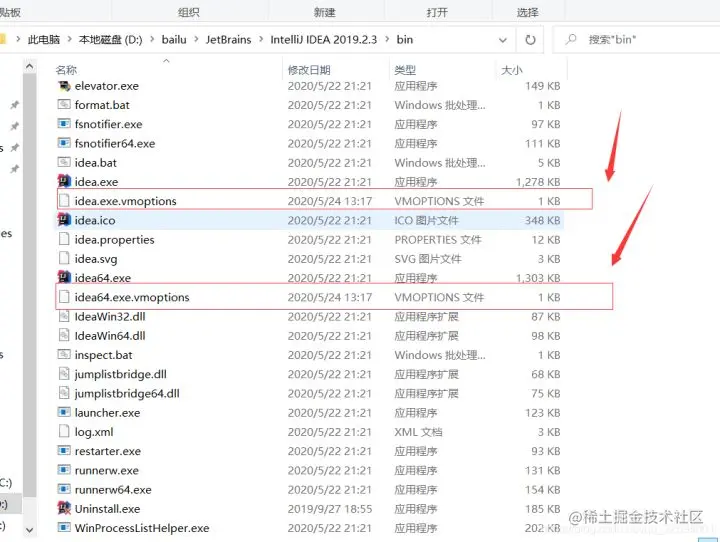Screen dimensions: 720x542
Task: Click the 1,278 KB size of idea.exe
Action: [x=538, y=182]
